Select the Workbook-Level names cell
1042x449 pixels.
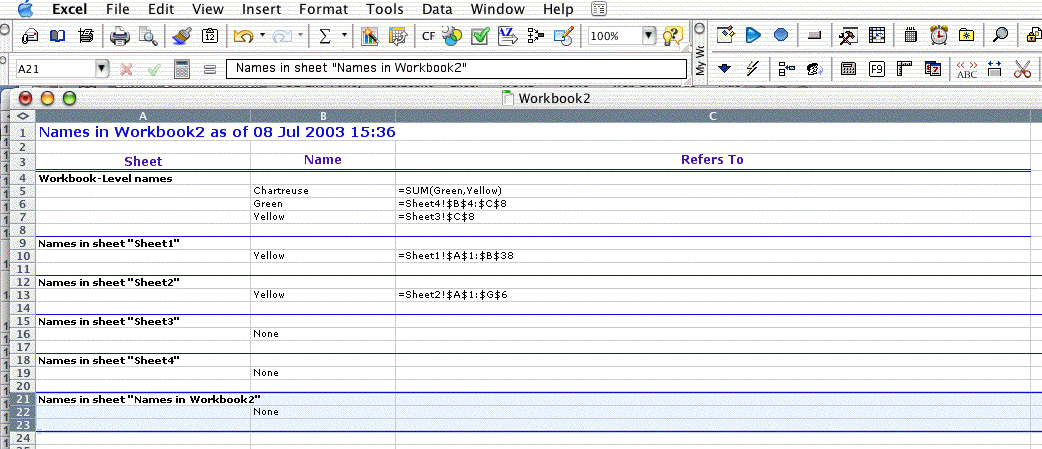pyautogui.click(x=143, y=178)
